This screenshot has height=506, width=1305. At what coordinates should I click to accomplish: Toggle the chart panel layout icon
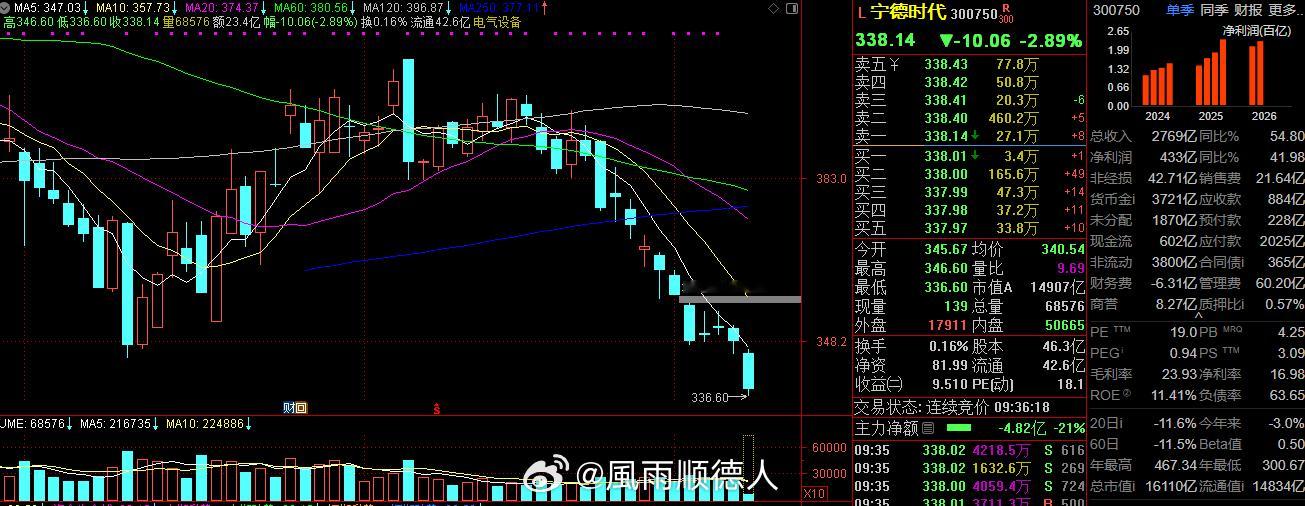tap(791, 8)
